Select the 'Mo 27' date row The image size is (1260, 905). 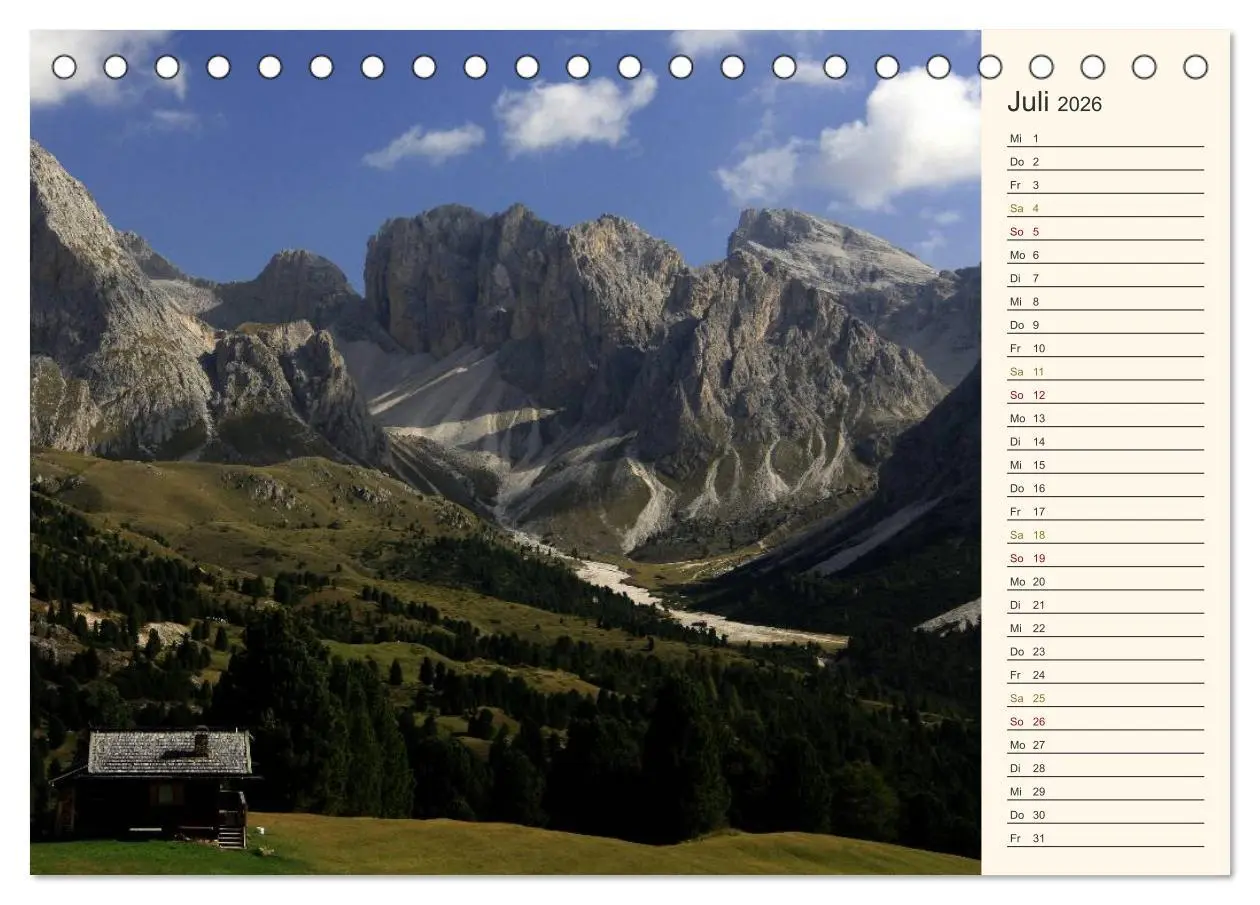tap(1105, 745)
